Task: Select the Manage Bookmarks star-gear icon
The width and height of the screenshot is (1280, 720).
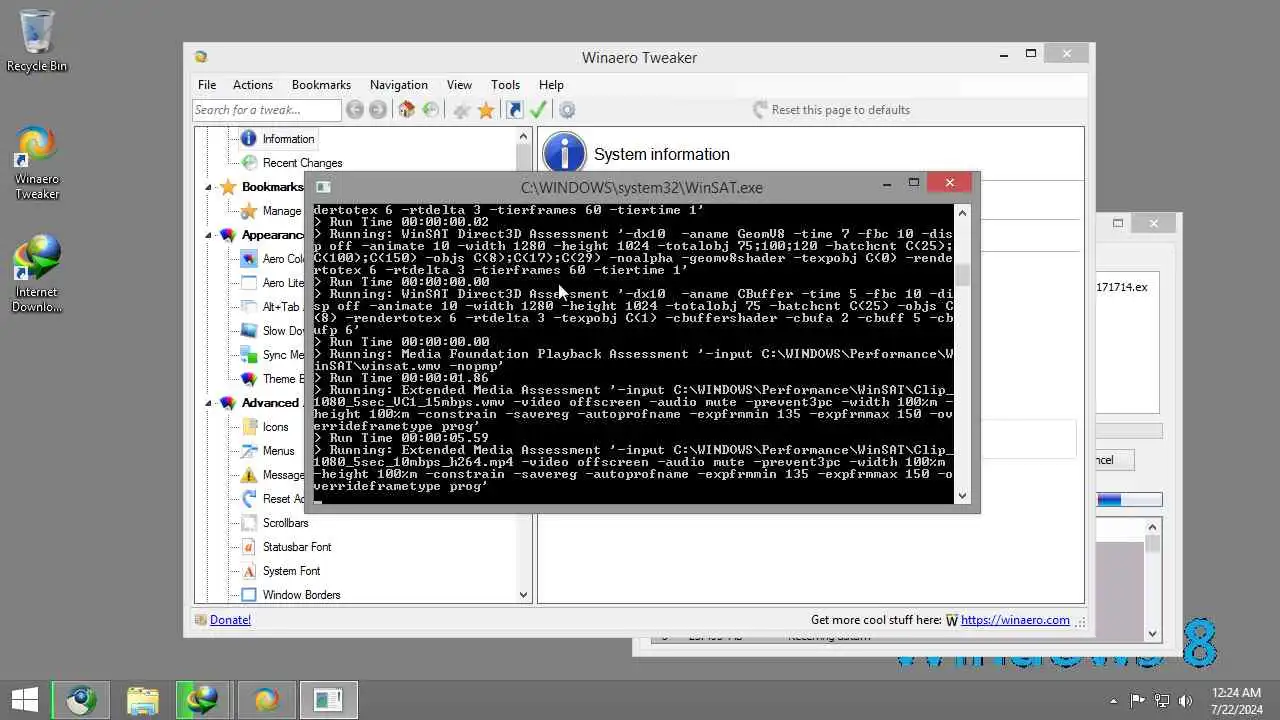Action: 248,211
